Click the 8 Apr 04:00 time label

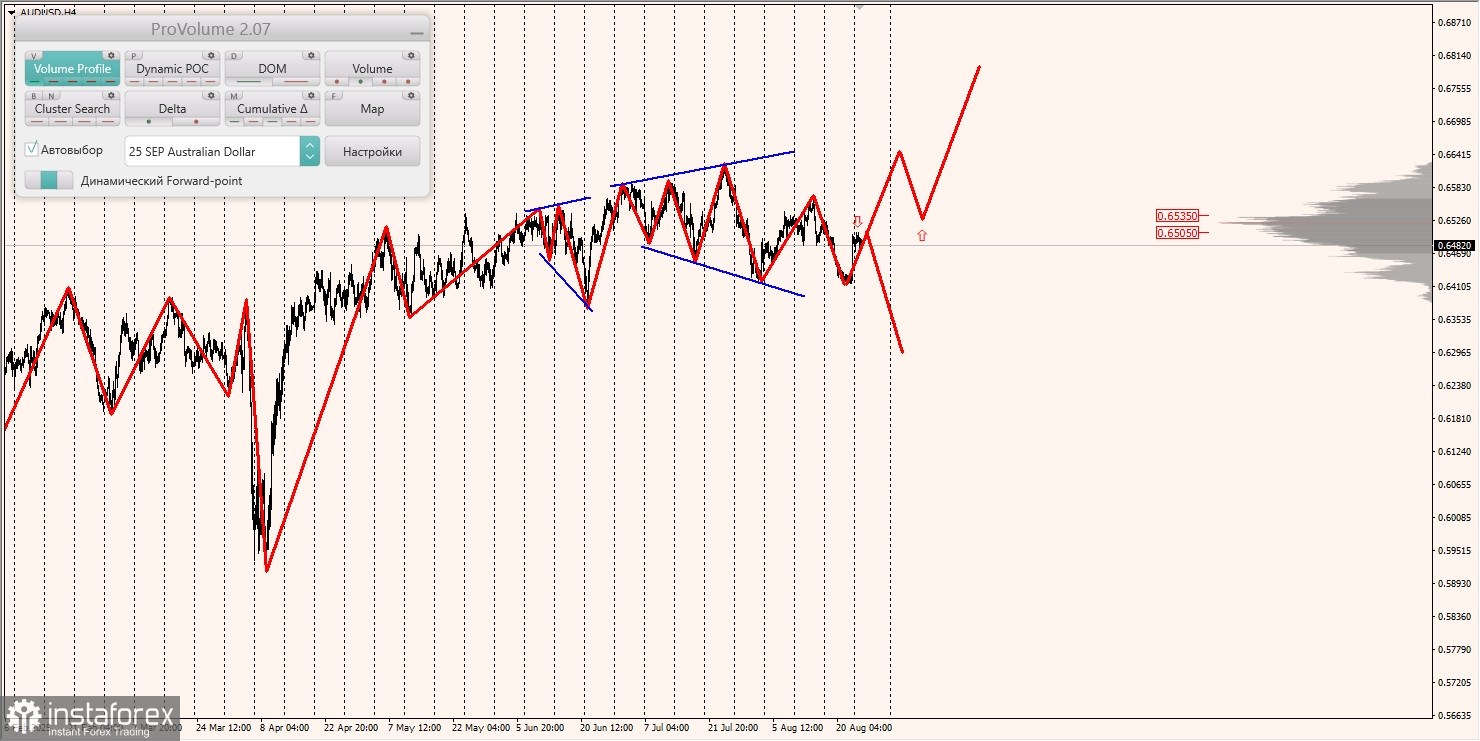pos(284,728)
